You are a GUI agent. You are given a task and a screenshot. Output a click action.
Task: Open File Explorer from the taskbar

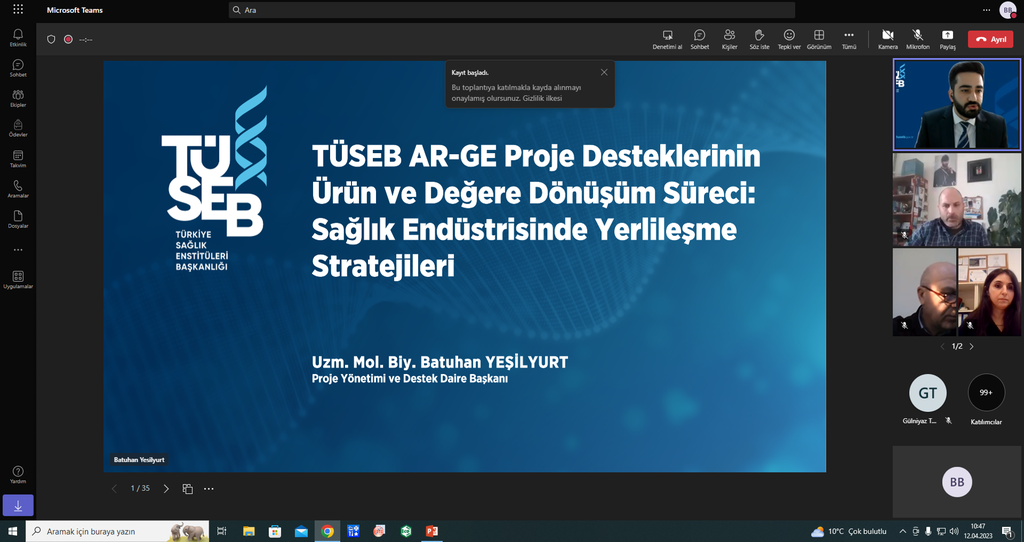pos(248,531)
